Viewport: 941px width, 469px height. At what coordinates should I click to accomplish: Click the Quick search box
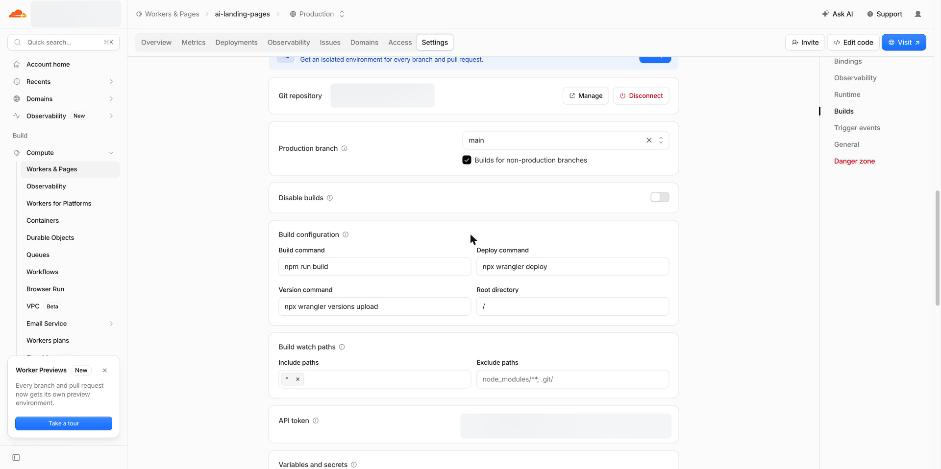(x=64, y=43)
